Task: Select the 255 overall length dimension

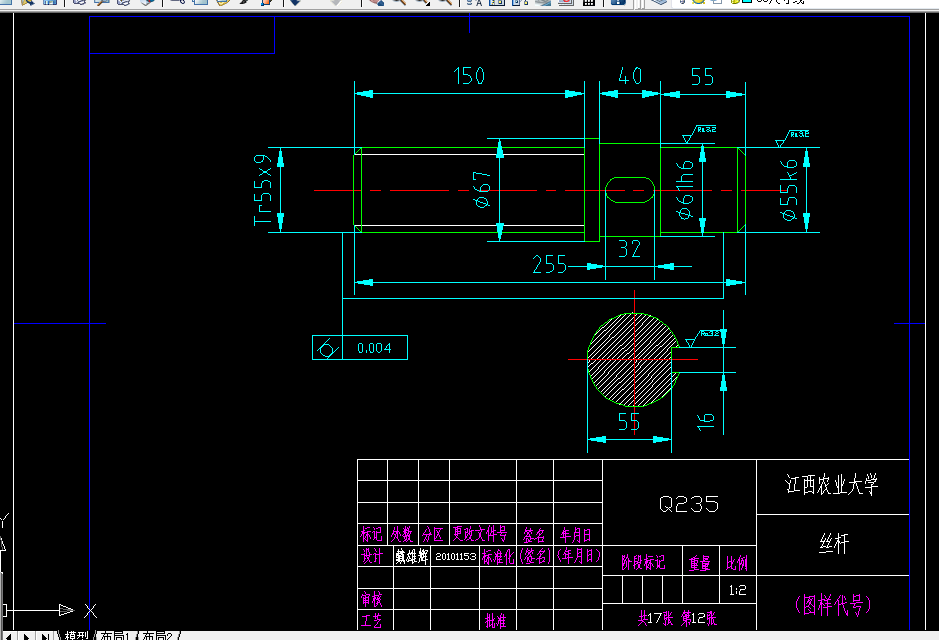Action: click(x=549, y=264)
